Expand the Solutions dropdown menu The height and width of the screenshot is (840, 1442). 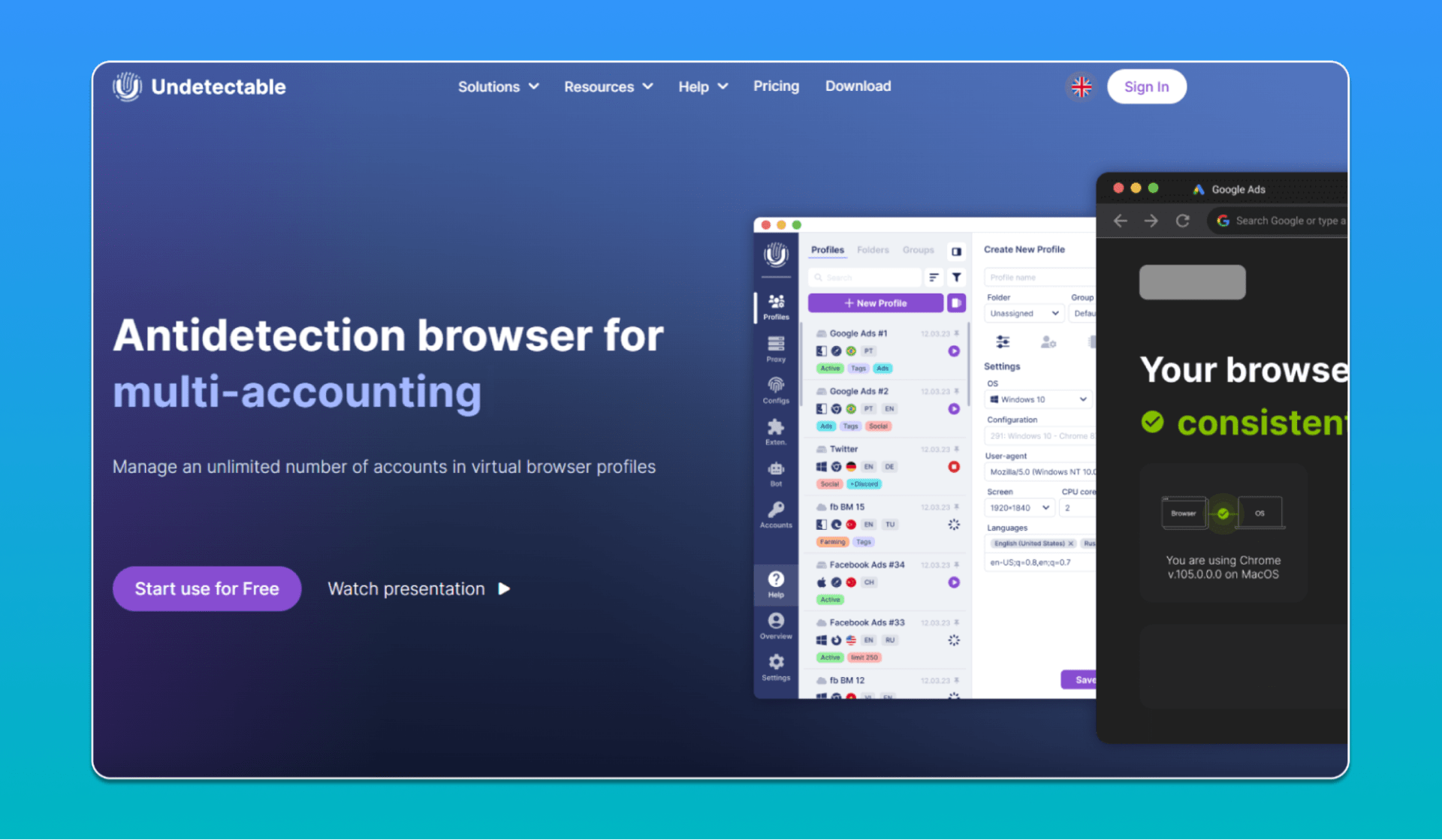495,87
